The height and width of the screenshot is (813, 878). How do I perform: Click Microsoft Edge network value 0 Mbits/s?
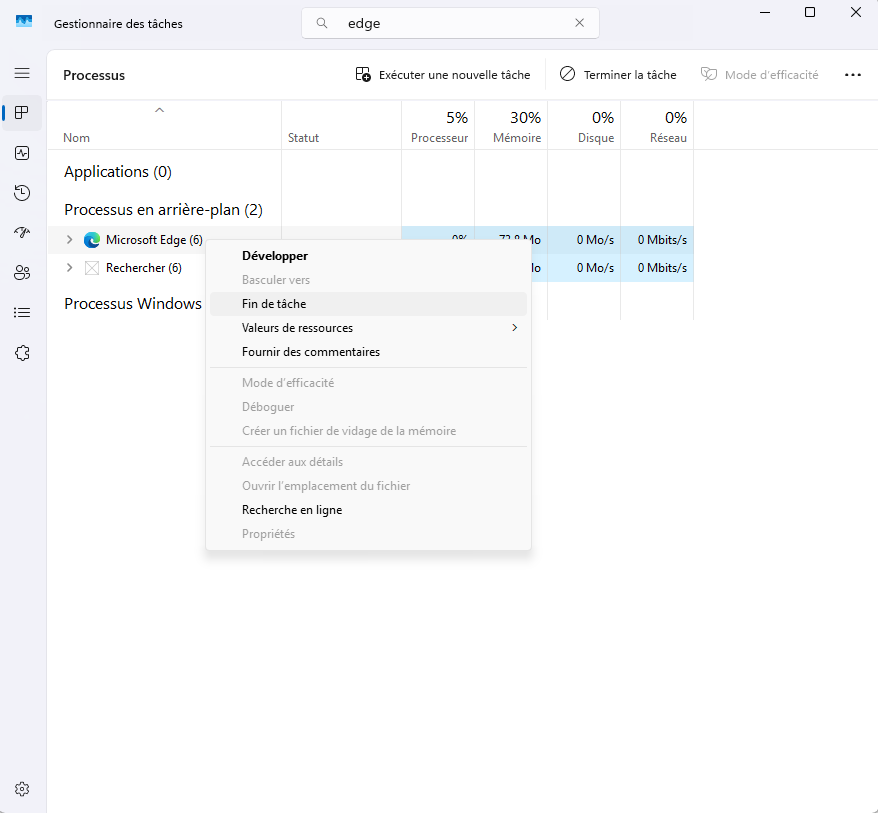[662, 240]
